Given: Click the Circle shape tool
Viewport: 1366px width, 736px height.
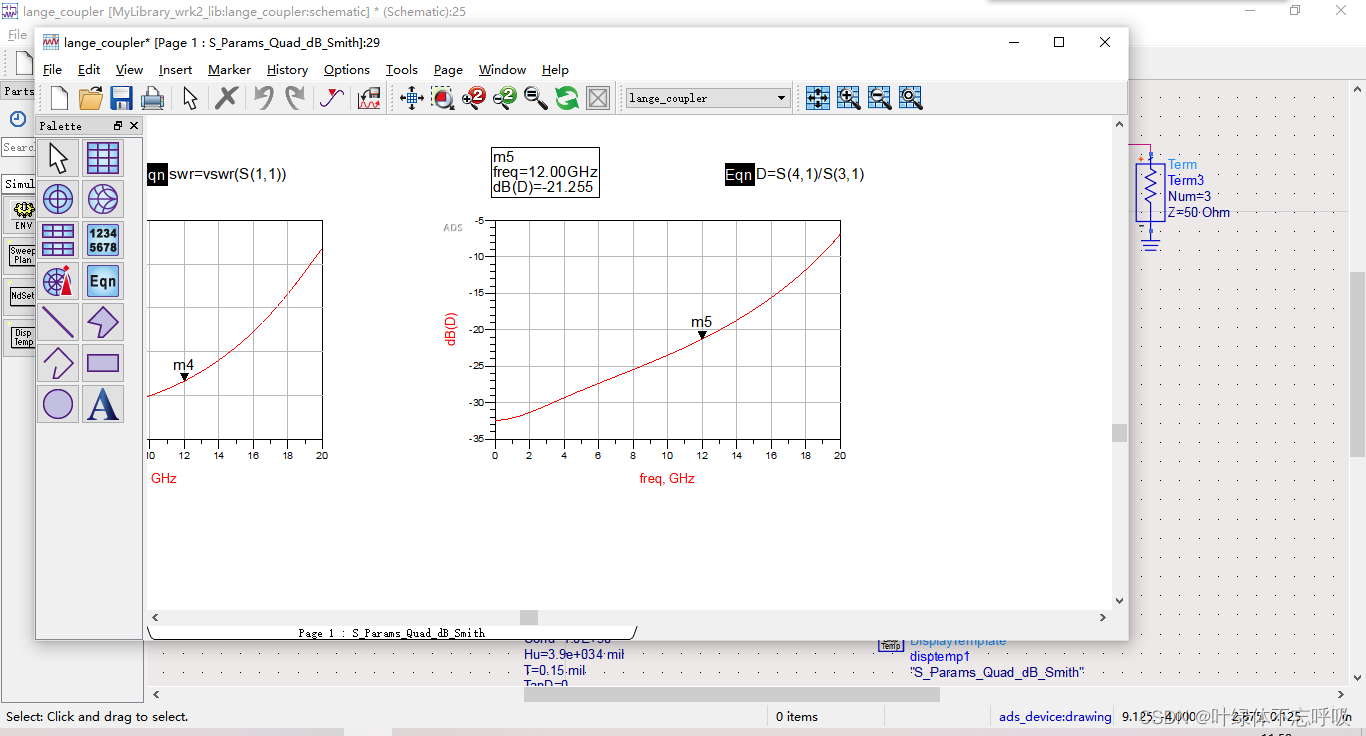Looking at the screenshot, I should pyautogui.click(x=58, y=404).
